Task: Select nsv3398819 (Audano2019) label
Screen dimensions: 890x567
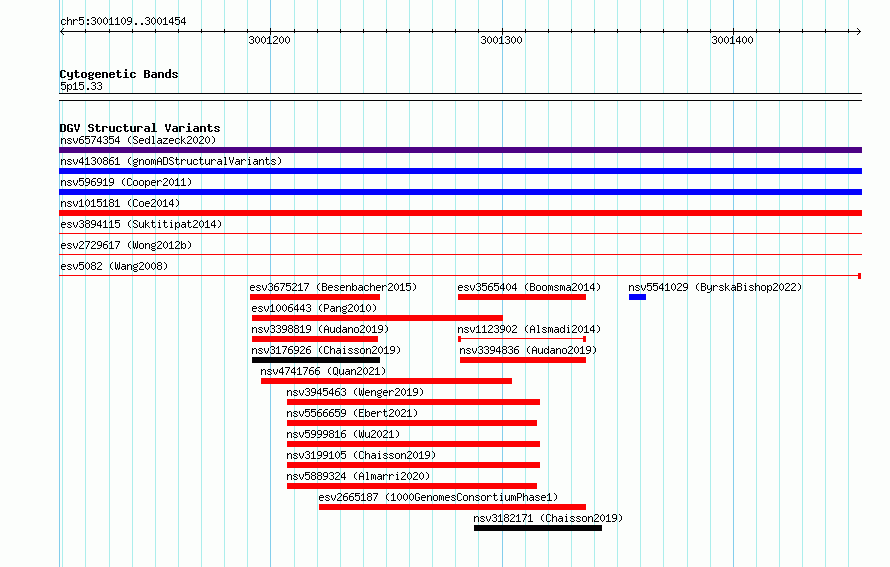Action: coord(320,329)
